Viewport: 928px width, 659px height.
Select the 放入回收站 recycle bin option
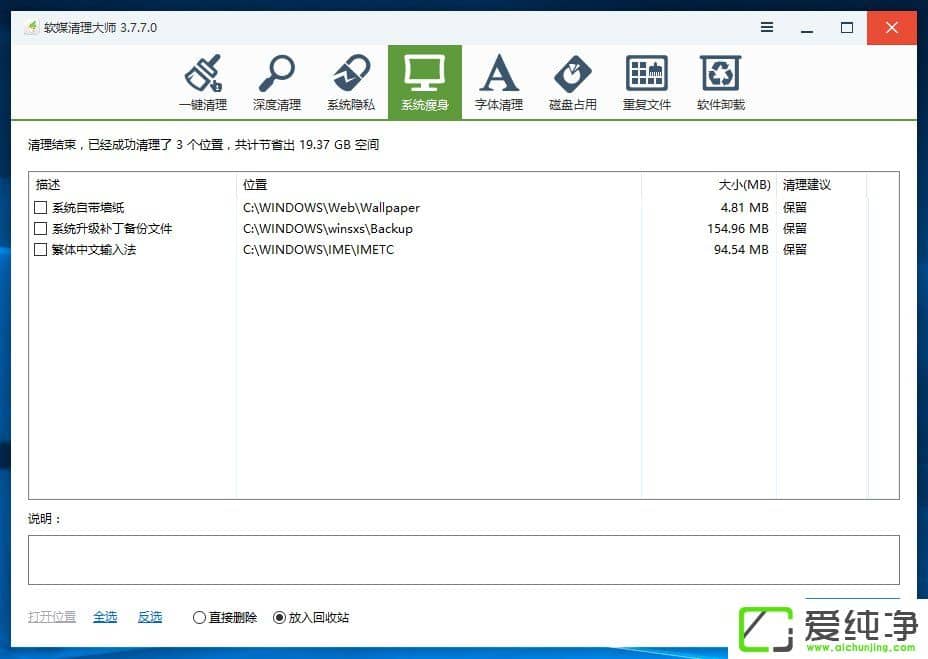click(280, 617)
